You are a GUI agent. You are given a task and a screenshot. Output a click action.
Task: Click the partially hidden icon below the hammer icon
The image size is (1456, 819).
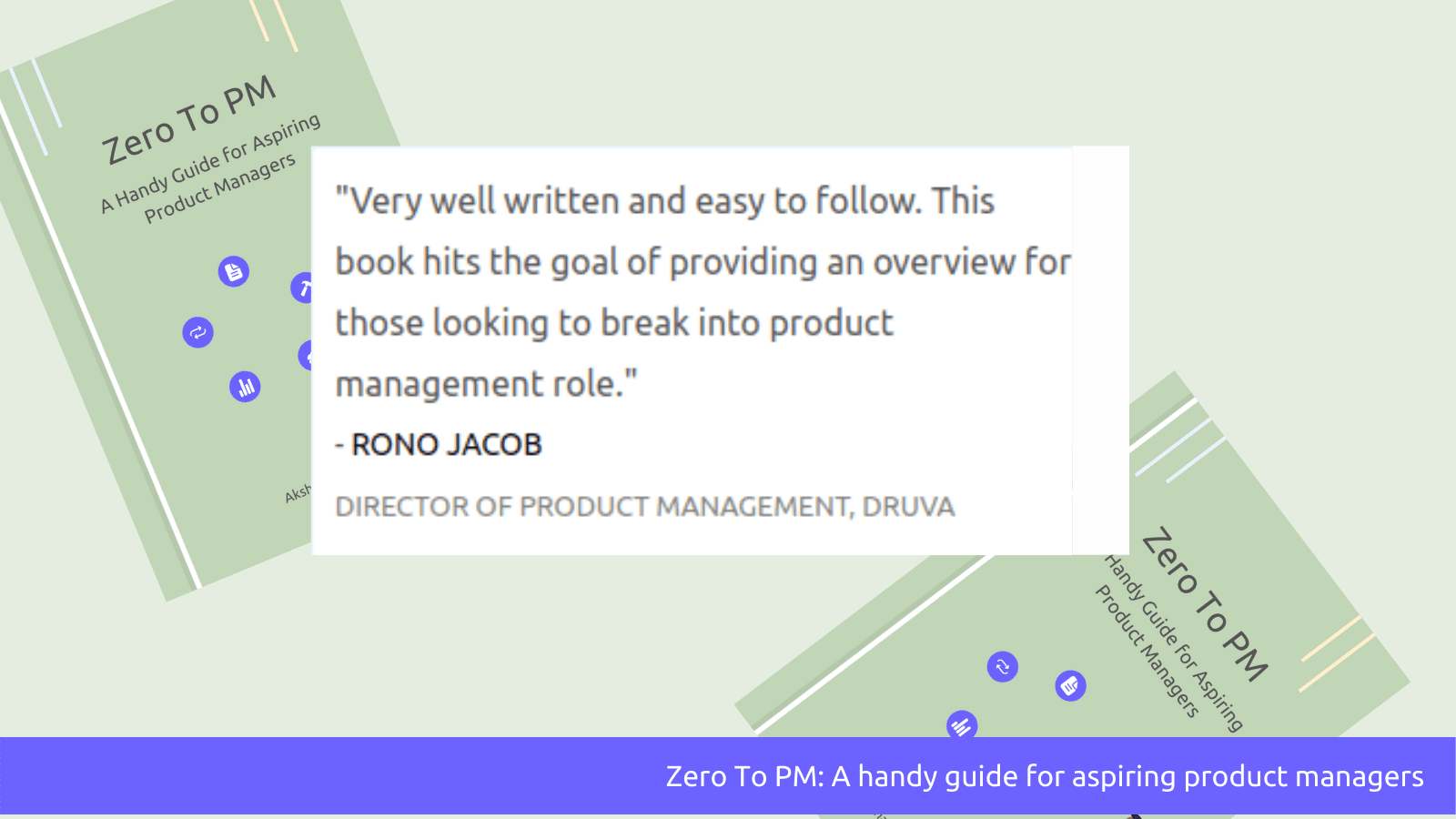[307, 356]
